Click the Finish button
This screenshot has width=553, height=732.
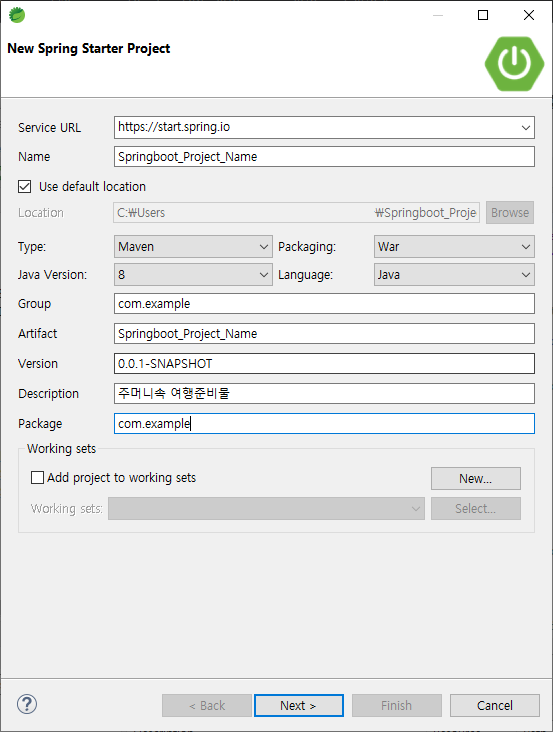[x=397, y=705]
